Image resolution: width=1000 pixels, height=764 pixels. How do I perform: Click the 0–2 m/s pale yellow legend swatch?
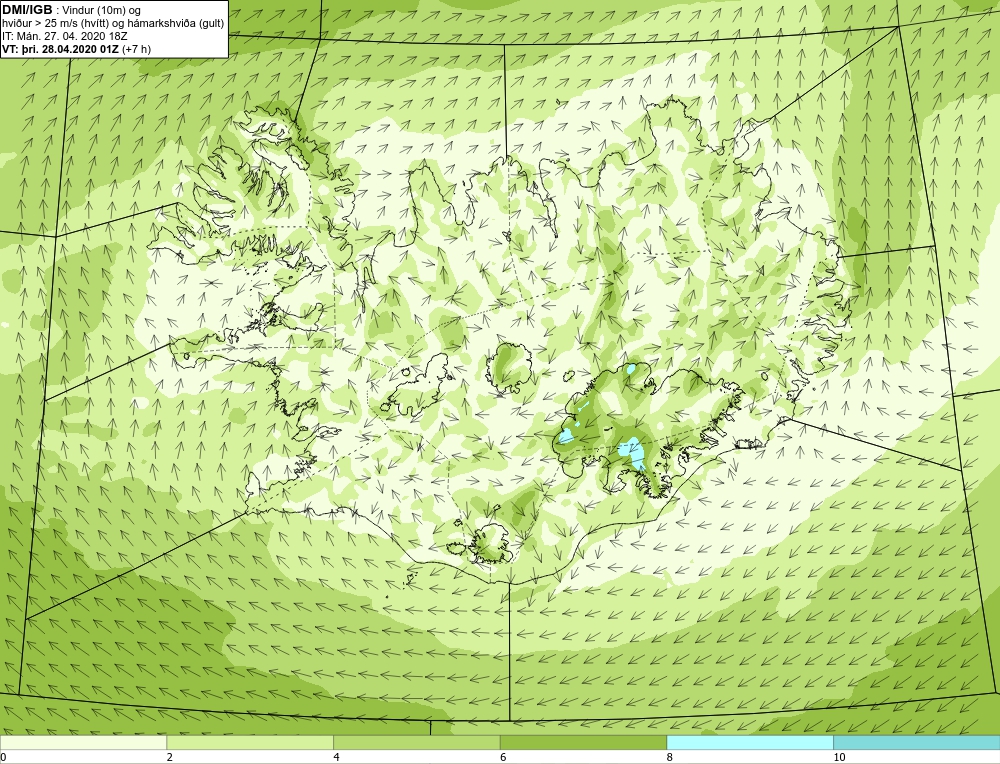[84, 742]
